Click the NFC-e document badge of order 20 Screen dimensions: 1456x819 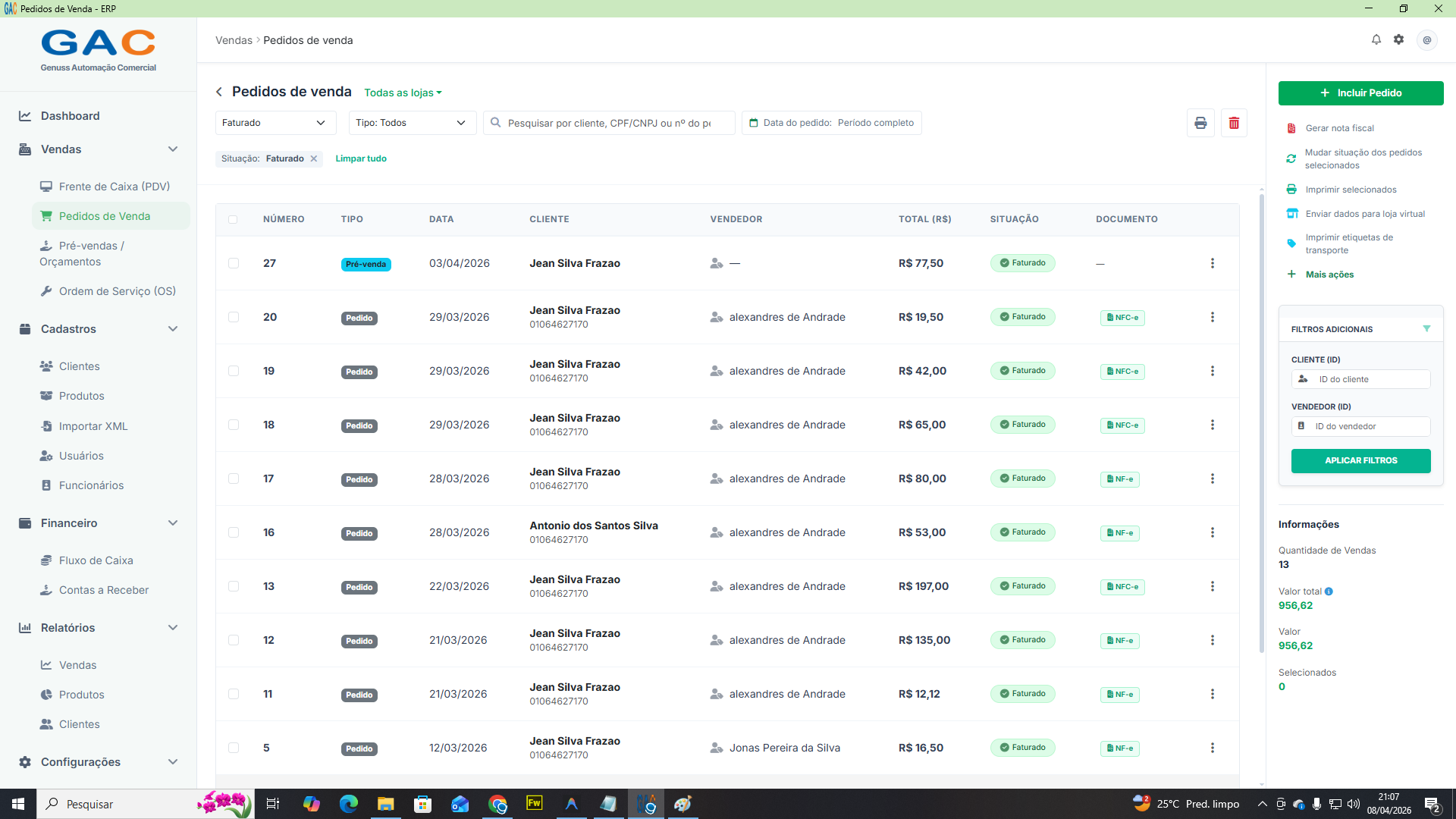(x=1122, y=318)
